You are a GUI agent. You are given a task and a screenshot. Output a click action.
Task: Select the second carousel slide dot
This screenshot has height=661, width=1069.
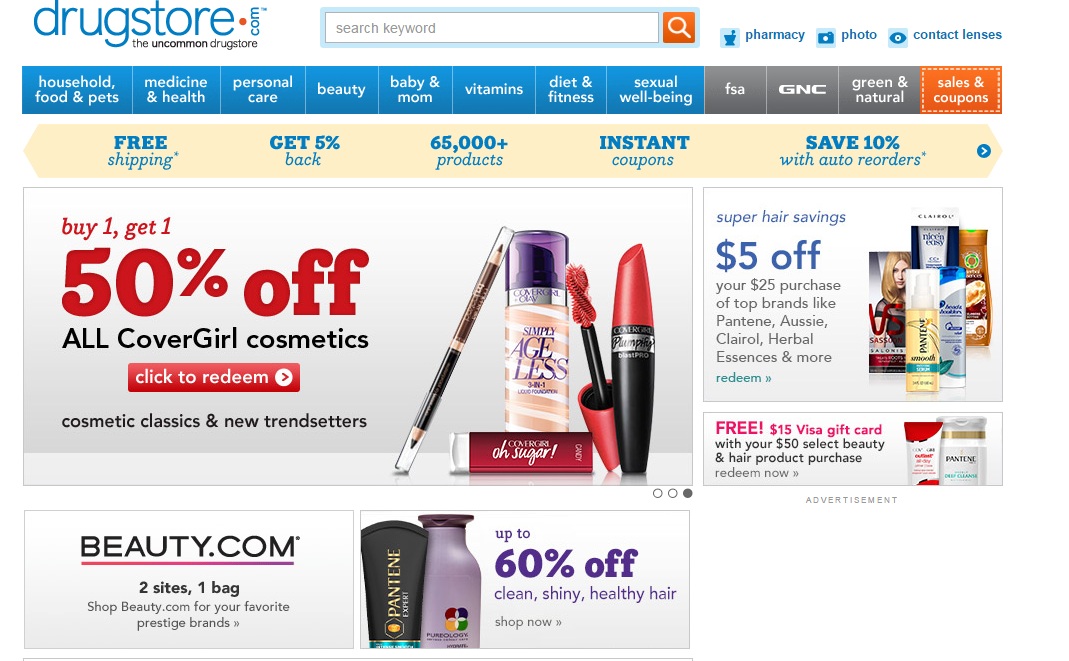[672, 493]
